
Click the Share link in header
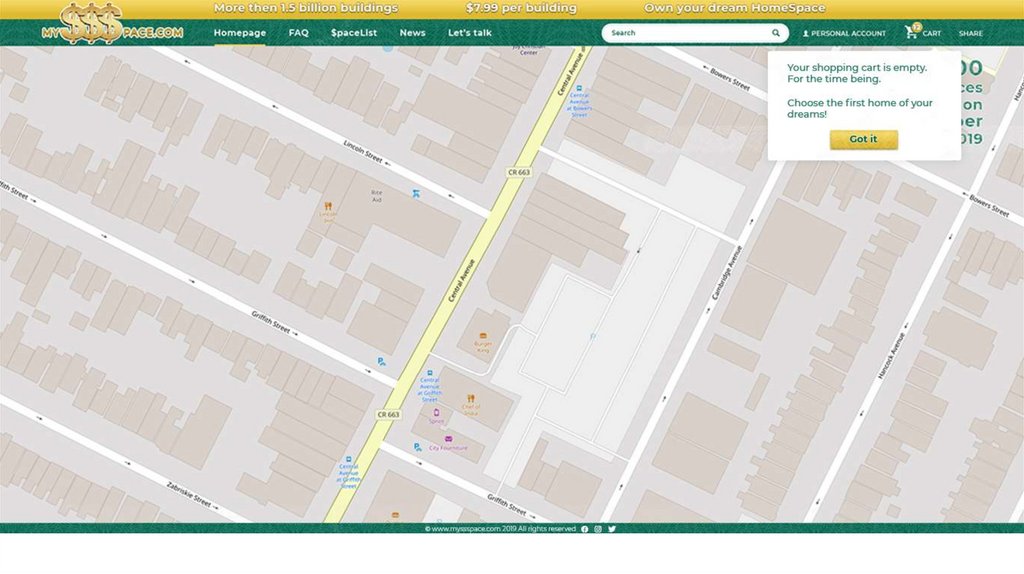tap(970, 34)
